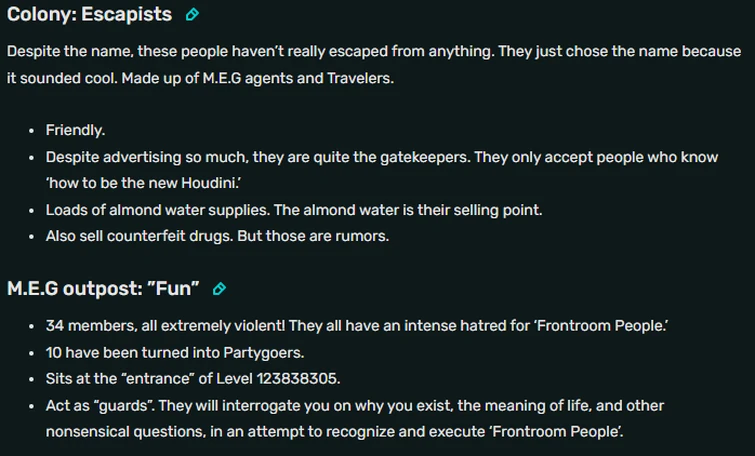
Task: Click the paragraph starting "Despite the name"
Action: pyautogui.click(x=373, y=64)
